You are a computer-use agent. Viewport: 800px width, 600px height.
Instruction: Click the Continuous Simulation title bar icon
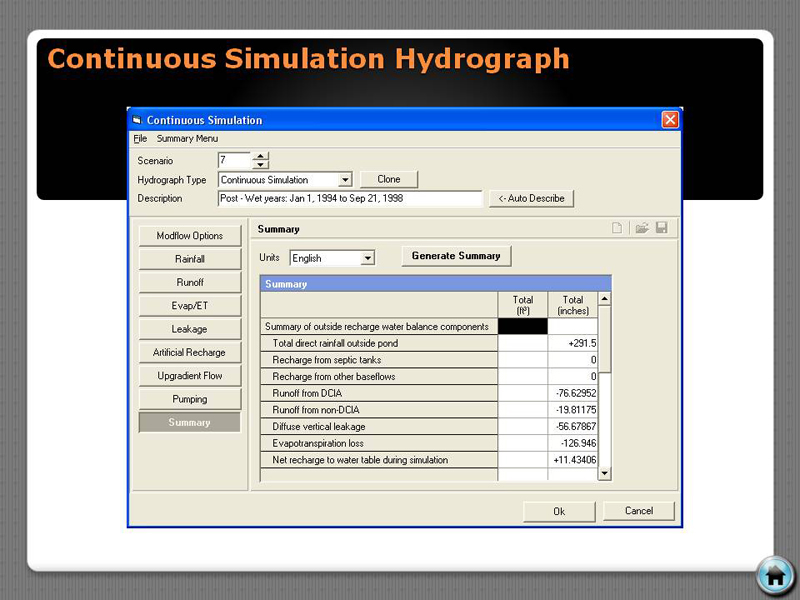(137, 120)
